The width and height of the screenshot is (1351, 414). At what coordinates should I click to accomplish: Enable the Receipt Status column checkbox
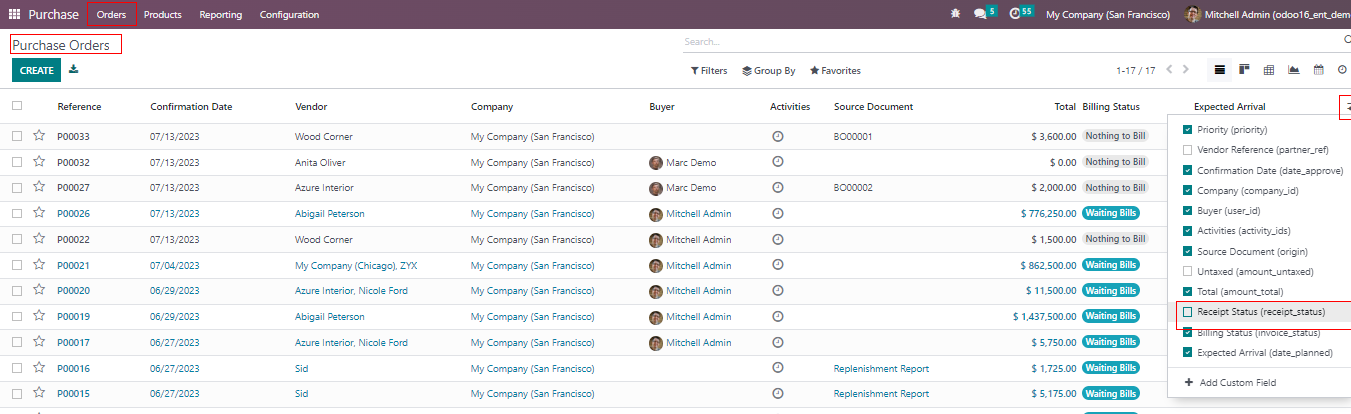pyautogui.click(x=1187, y=313)
